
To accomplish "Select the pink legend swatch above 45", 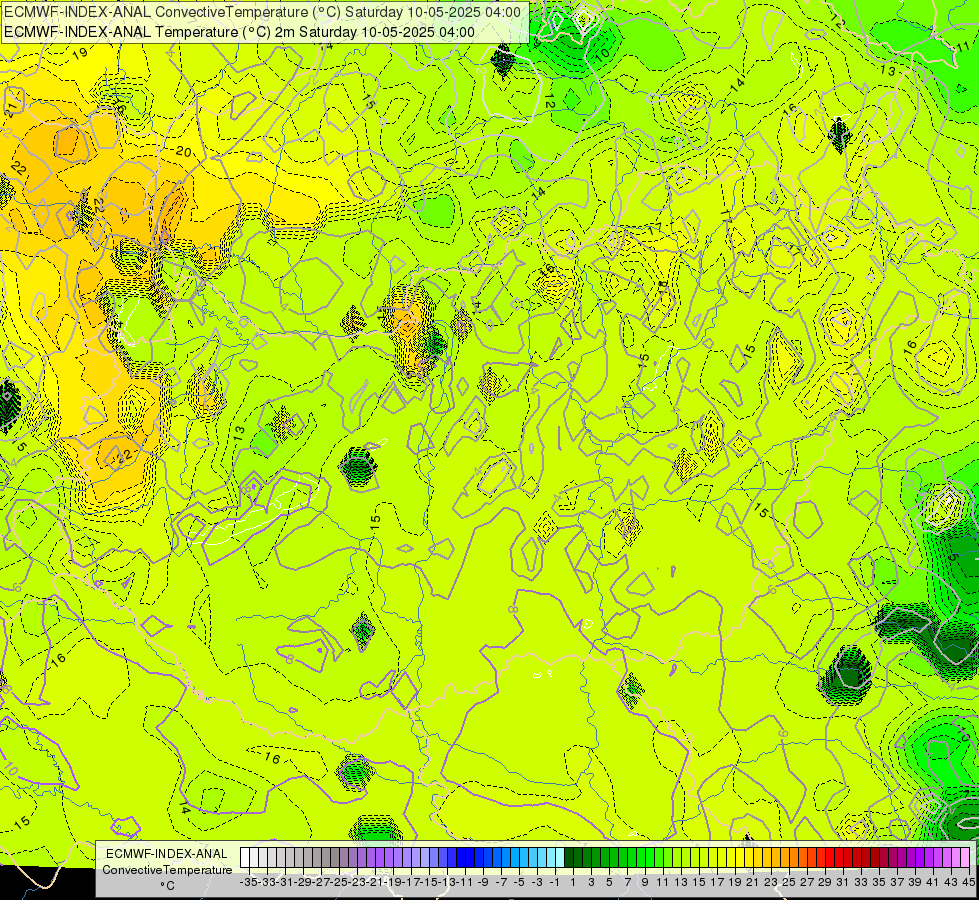I will point(965,858).
